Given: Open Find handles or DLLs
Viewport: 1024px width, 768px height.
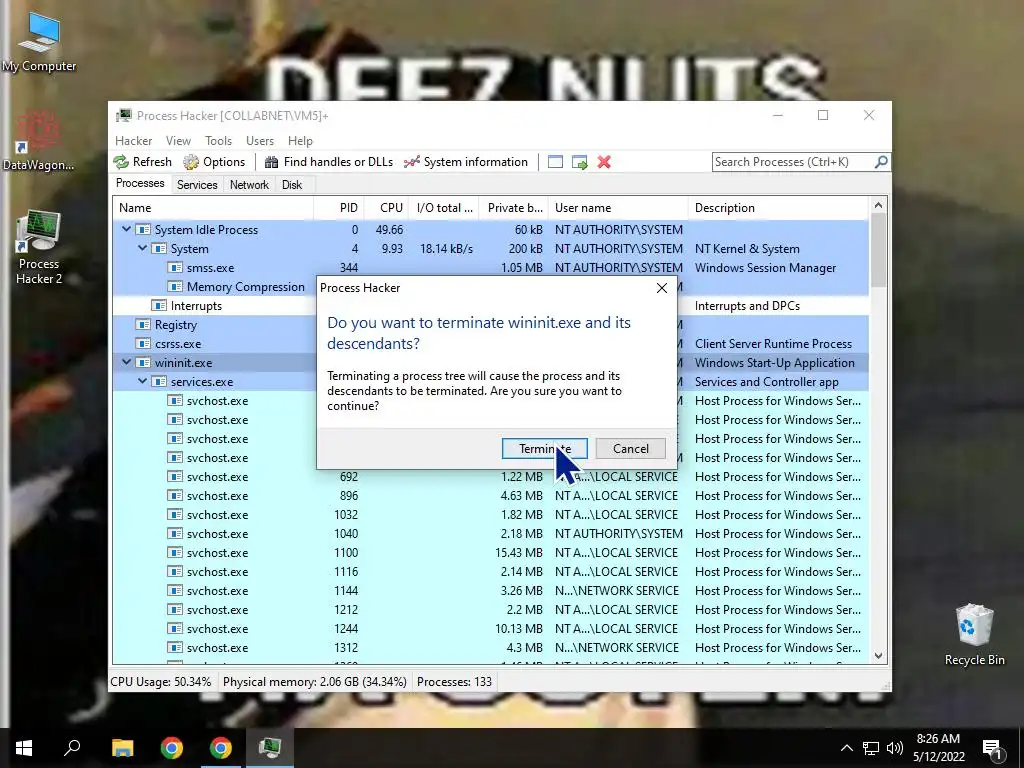Looking at the screenshot, I should pyautogui.click(x=328, y=162).
